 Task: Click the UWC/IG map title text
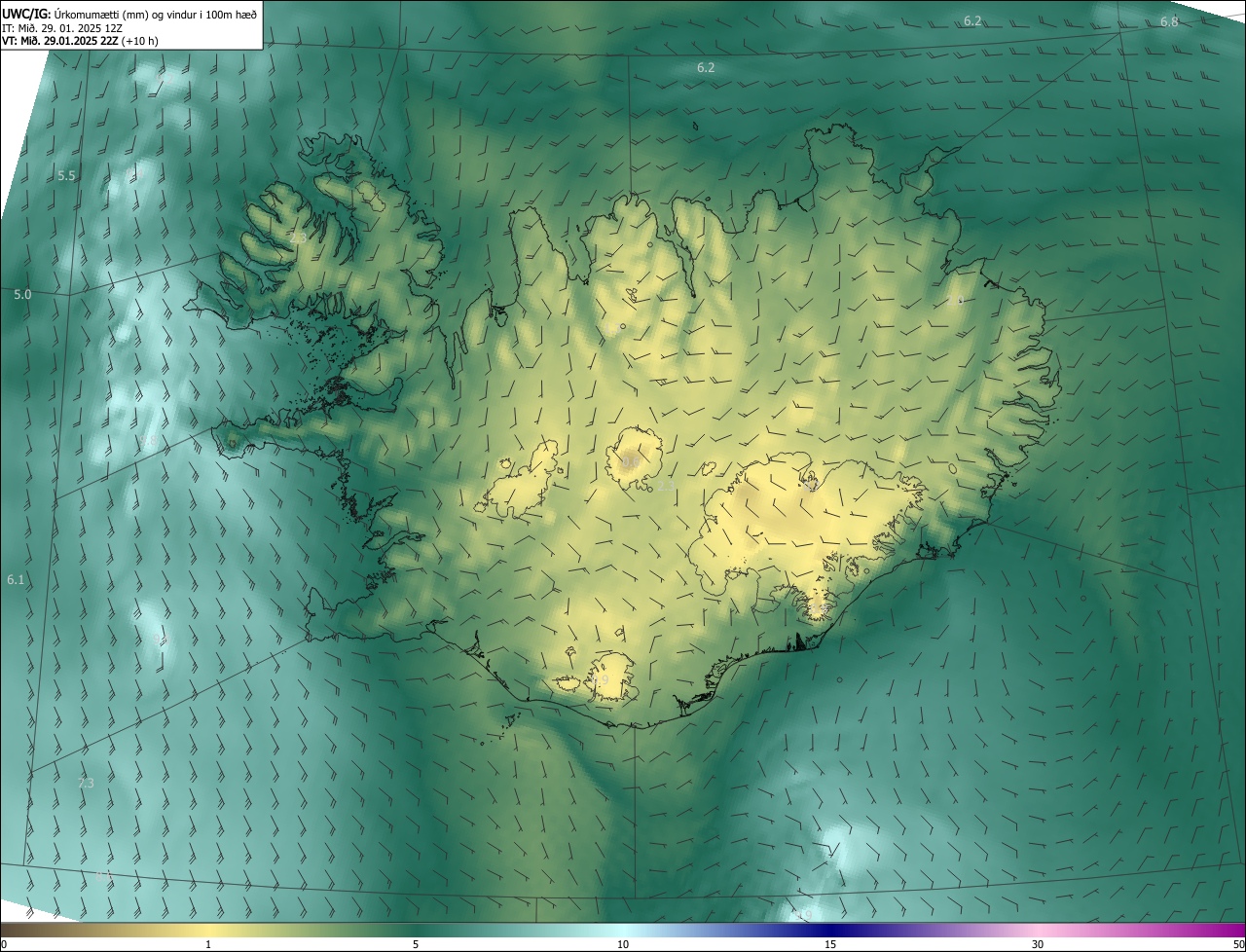click(129, 13)
